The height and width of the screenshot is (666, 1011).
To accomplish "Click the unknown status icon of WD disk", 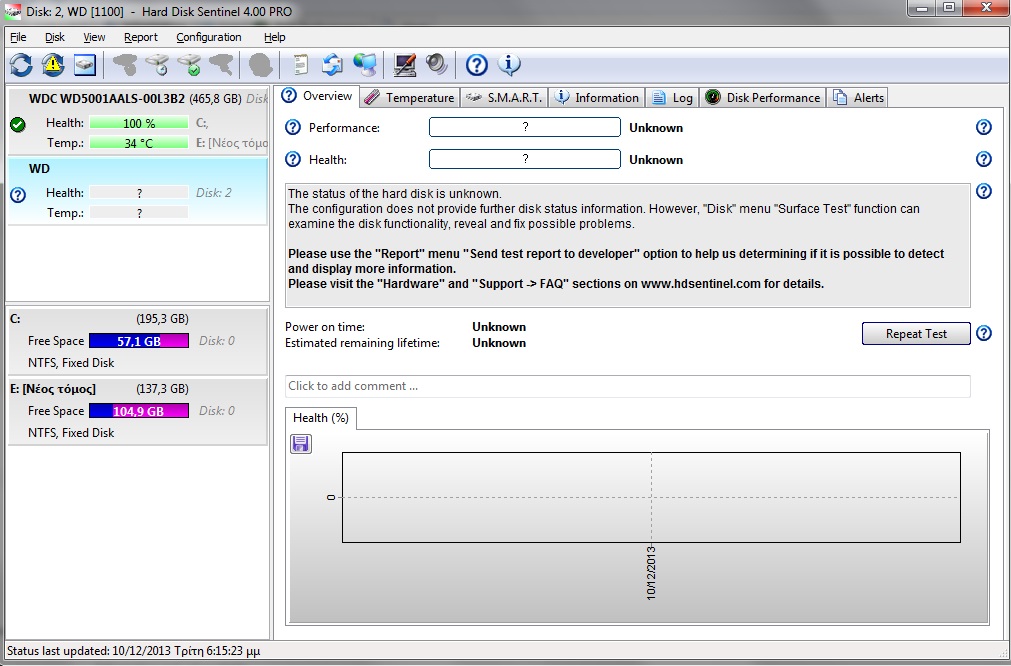I will click(18, 195).
